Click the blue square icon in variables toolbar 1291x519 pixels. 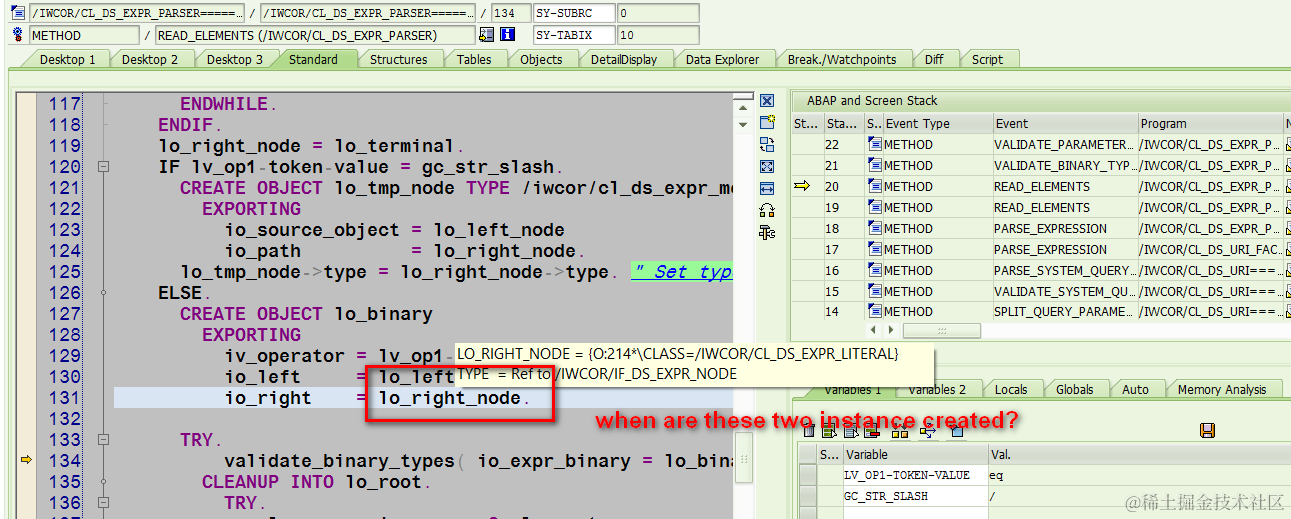pos(957,431)
